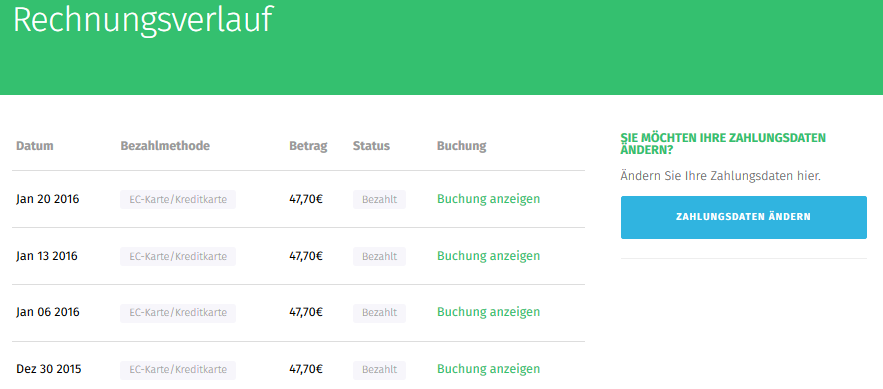Open Buchung anzeigen for Jan 13 2016
The image size is (883, 389).
(x=488, y=256)
